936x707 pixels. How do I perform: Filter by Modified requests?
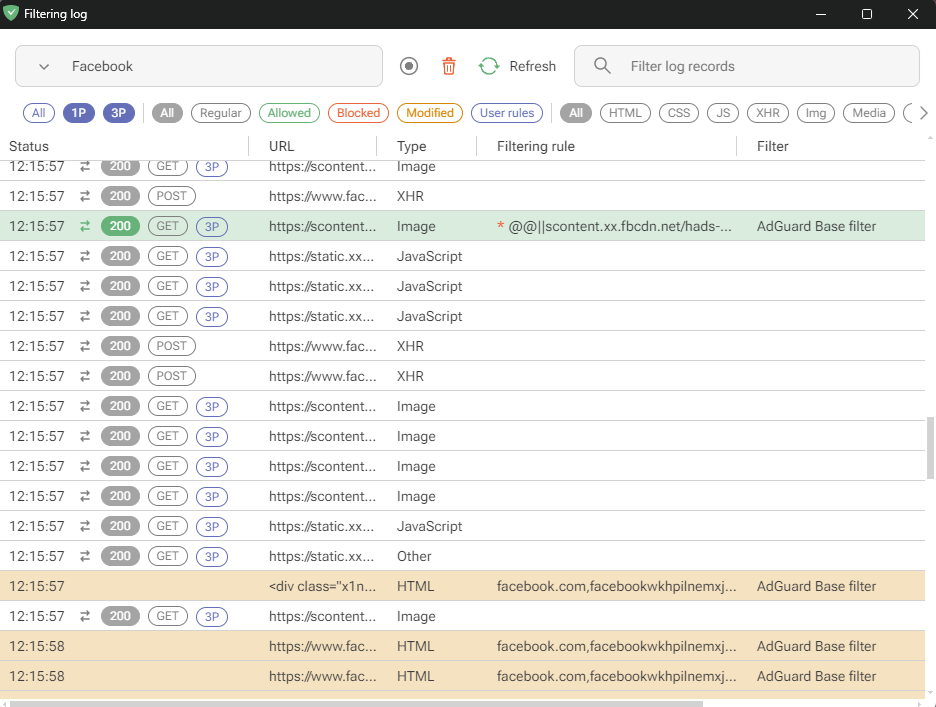click(x=430, y=113)
